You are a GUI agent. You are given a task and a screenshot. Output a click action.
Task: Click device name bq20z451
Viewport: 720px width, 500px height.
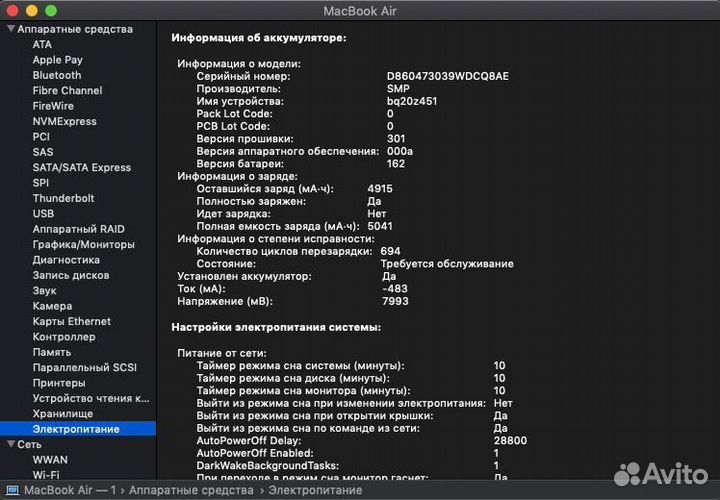coord(412,101)
